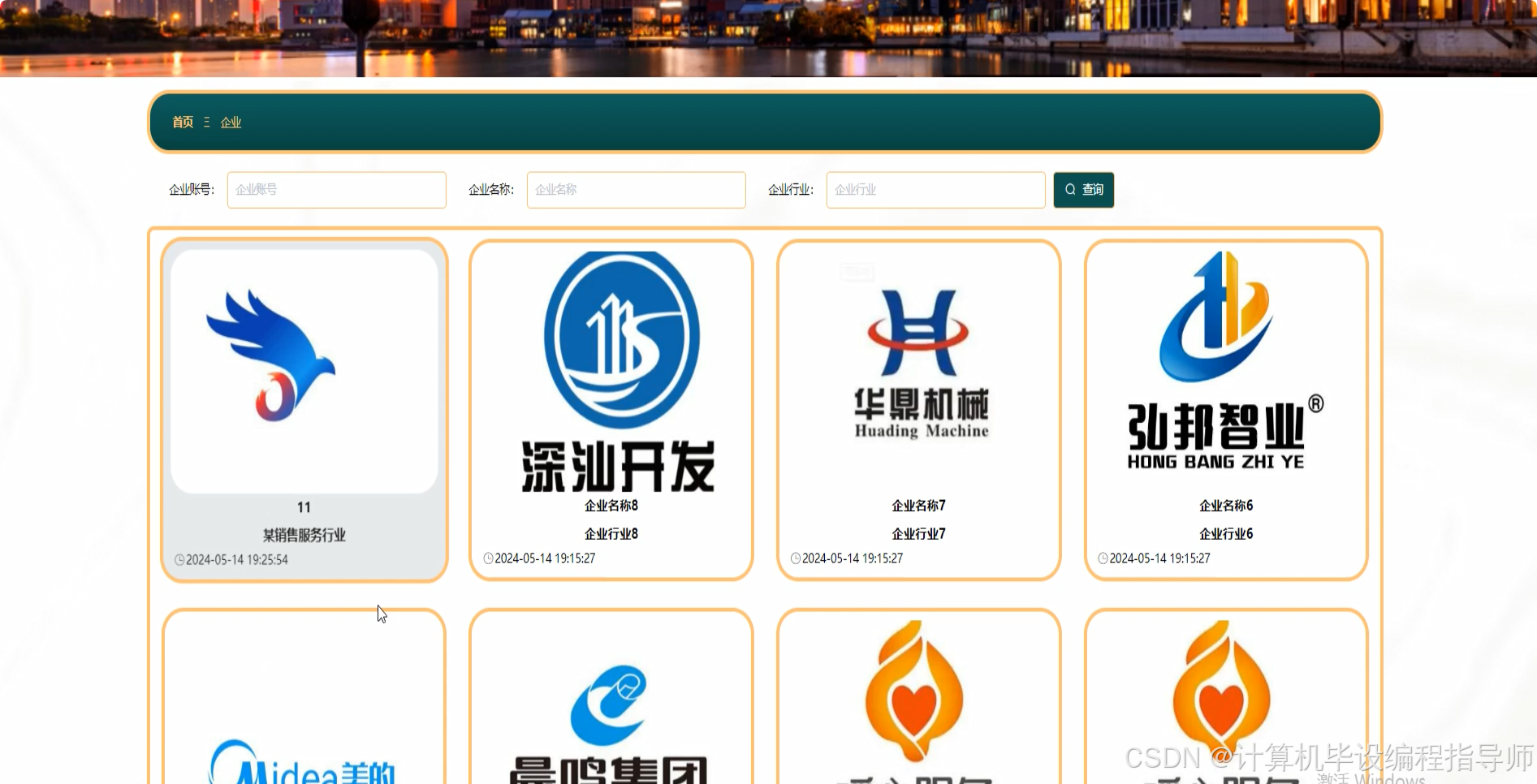
Task: Open the 深汕开发 logo thumbnail
Action: [x=611, y=372]
